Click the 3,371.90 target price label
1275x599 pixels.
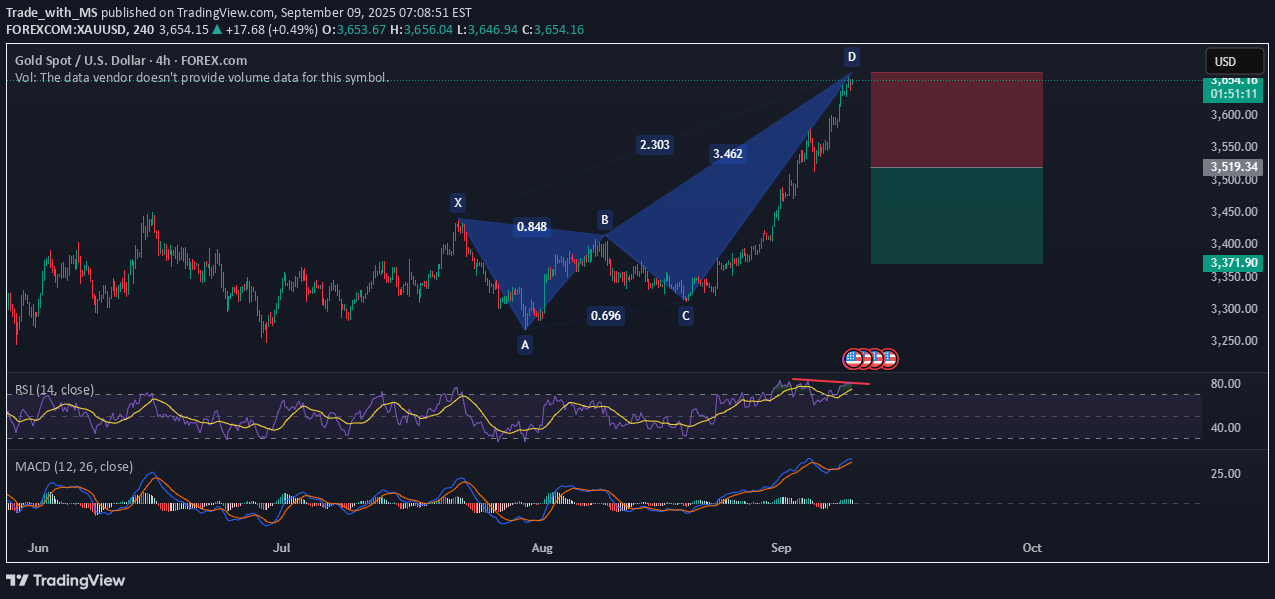click(1231, 262)
